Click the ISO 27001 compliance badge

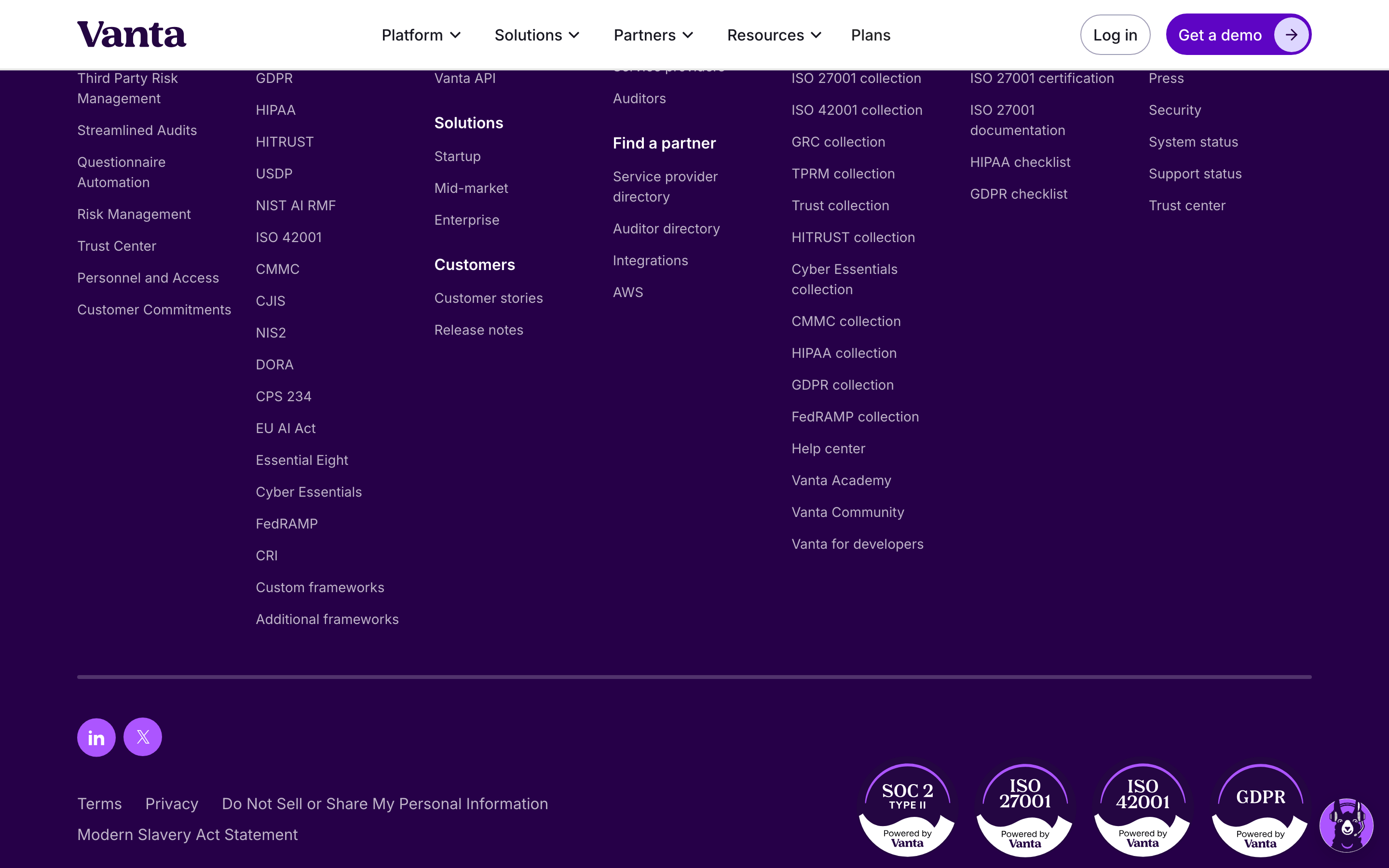pyautogui.click(x=1025, y=810)
